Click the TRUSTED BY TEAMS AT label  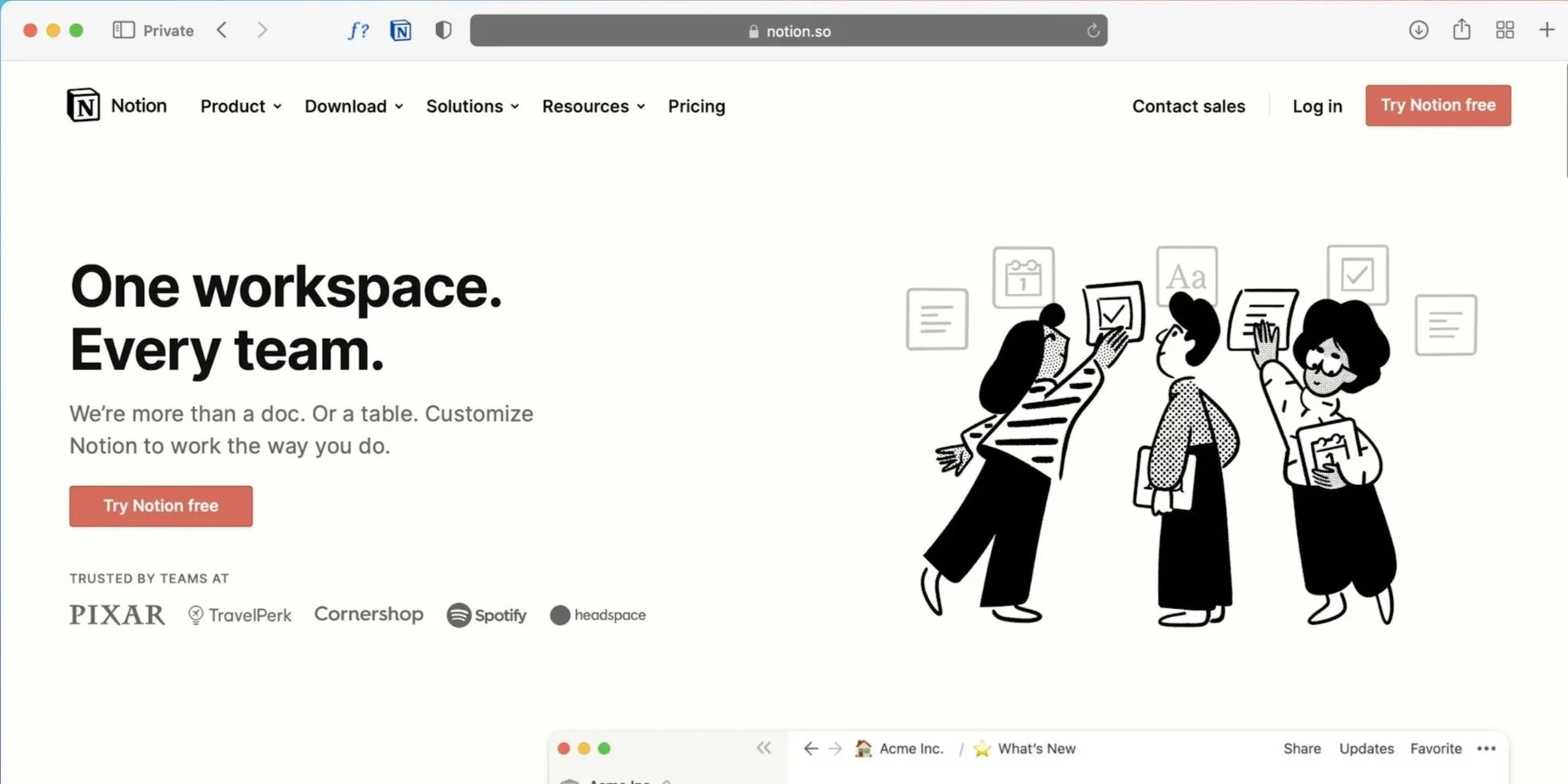point(149,579)
